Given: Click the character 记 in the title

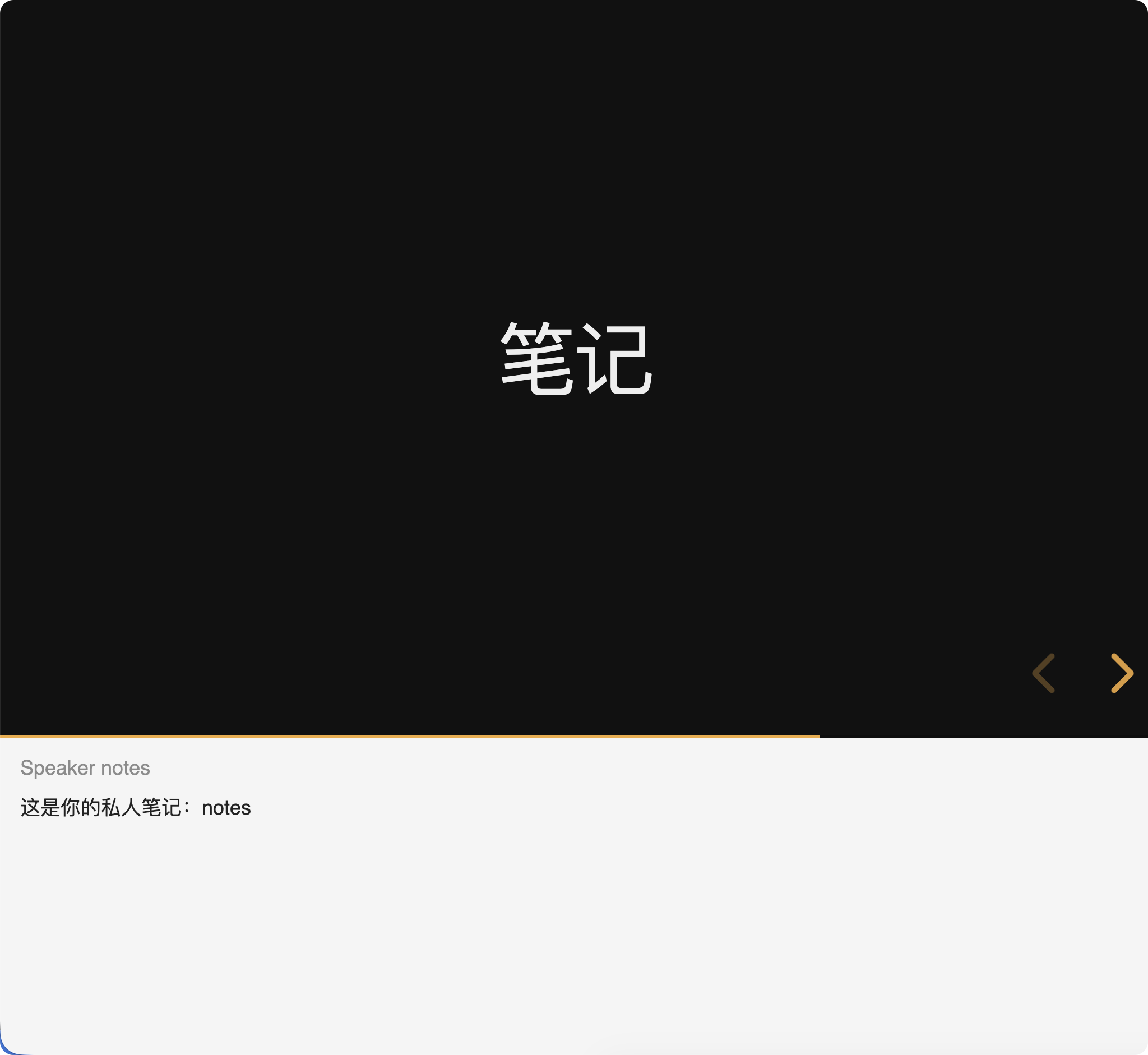Looking at the screenshot, I should (614, 359).
